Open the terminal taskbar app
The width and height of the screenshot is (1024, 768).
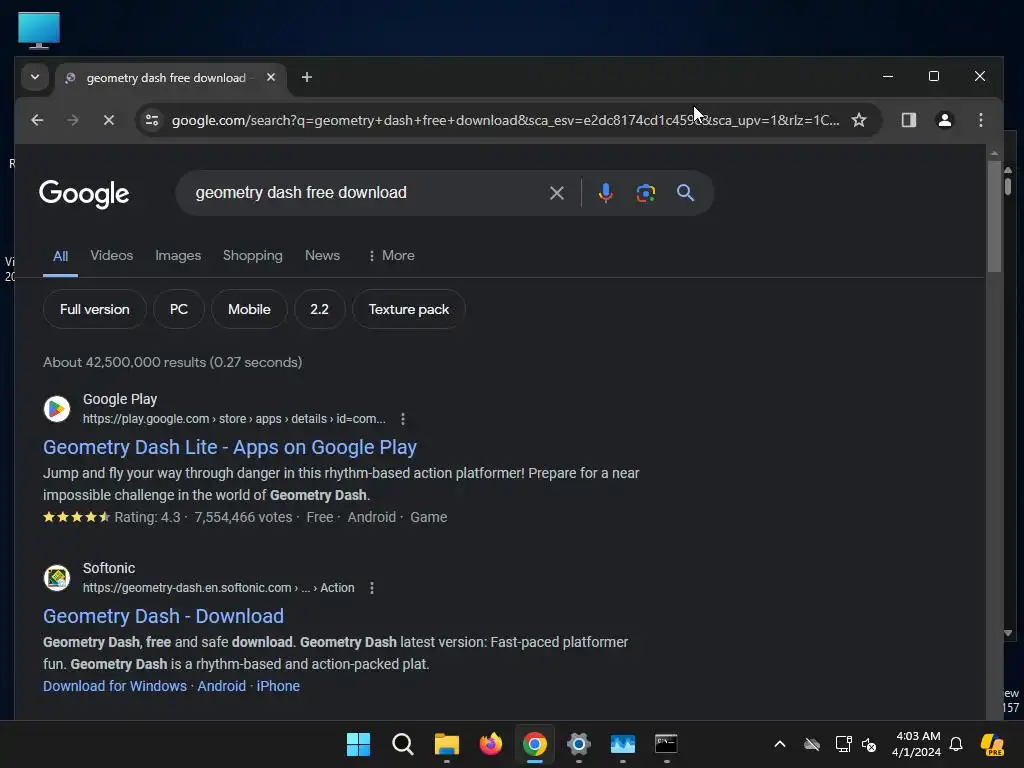(666, 744)
